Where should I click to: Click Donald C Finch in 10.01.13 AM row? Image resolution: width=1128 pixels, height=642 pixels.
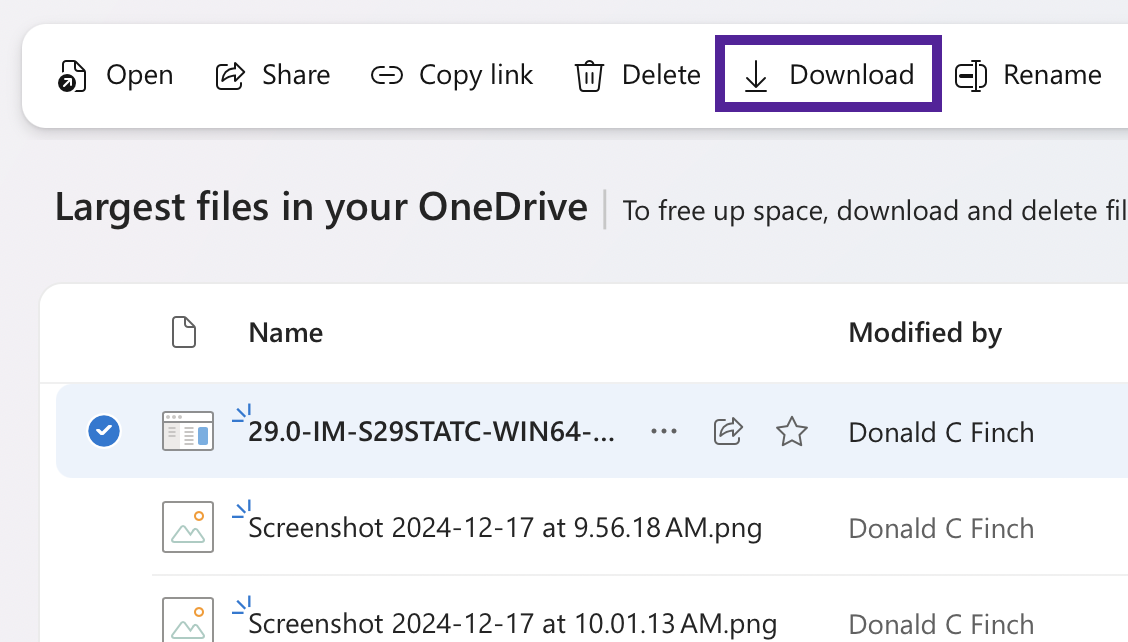tap(941, 624)
